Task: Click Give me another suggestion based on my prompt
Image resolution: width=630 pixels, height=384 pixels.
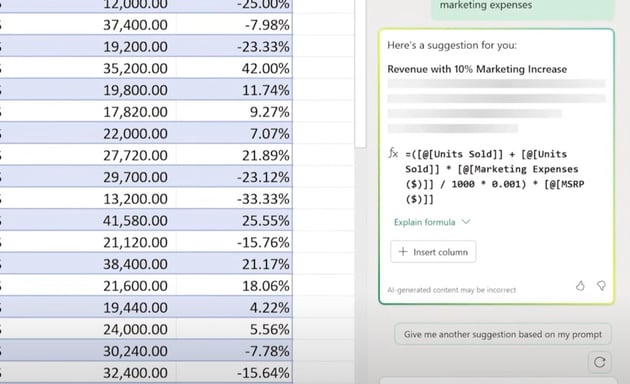Action: coord(503,334)
